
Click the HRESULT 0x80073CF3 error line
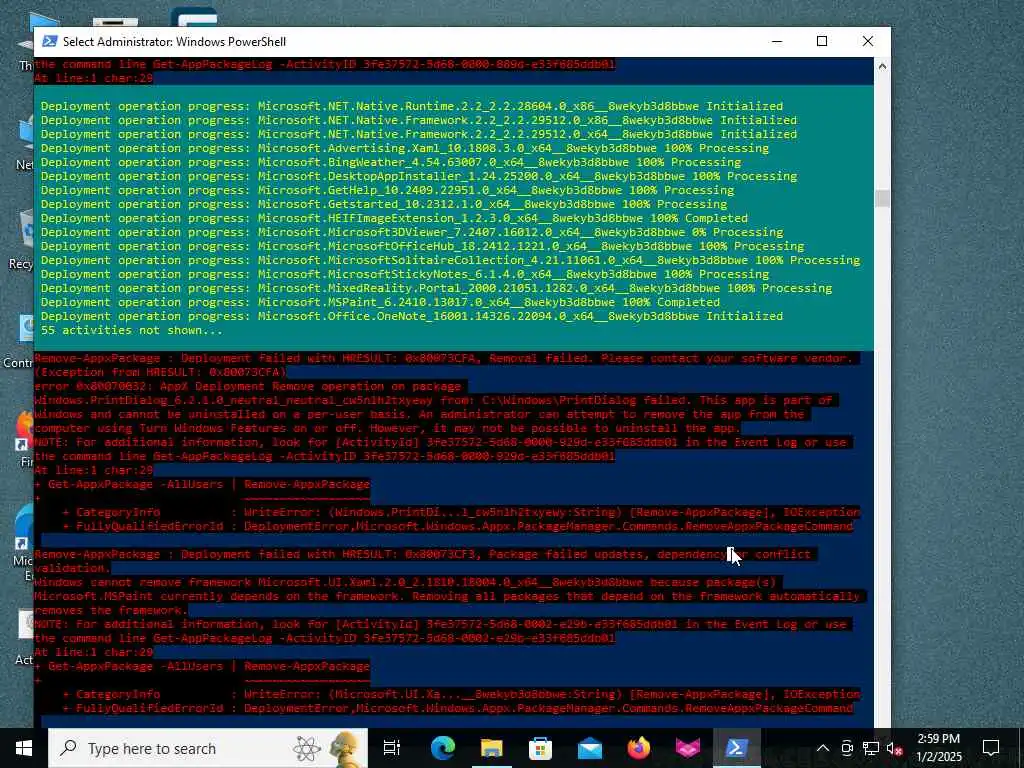(423, 554)
